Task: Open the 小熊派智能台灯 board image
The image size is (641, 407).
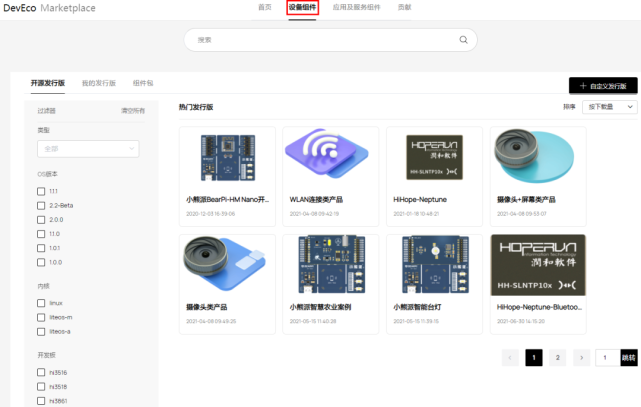Action: pos(435,264)
